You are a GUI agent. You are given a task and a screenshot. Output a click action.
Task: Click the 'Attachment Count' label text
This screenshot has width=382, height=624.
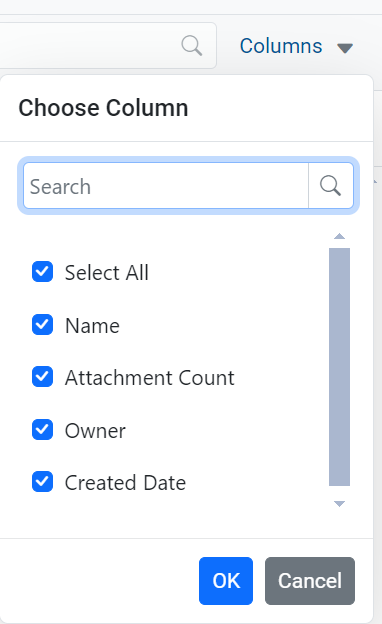[x=150, y=378]
